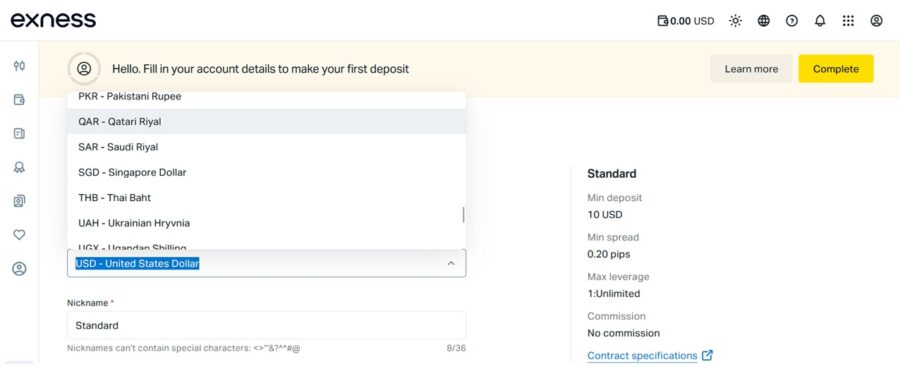
Task: Select SGD - Singapore Dollar option
Action: 266,172
